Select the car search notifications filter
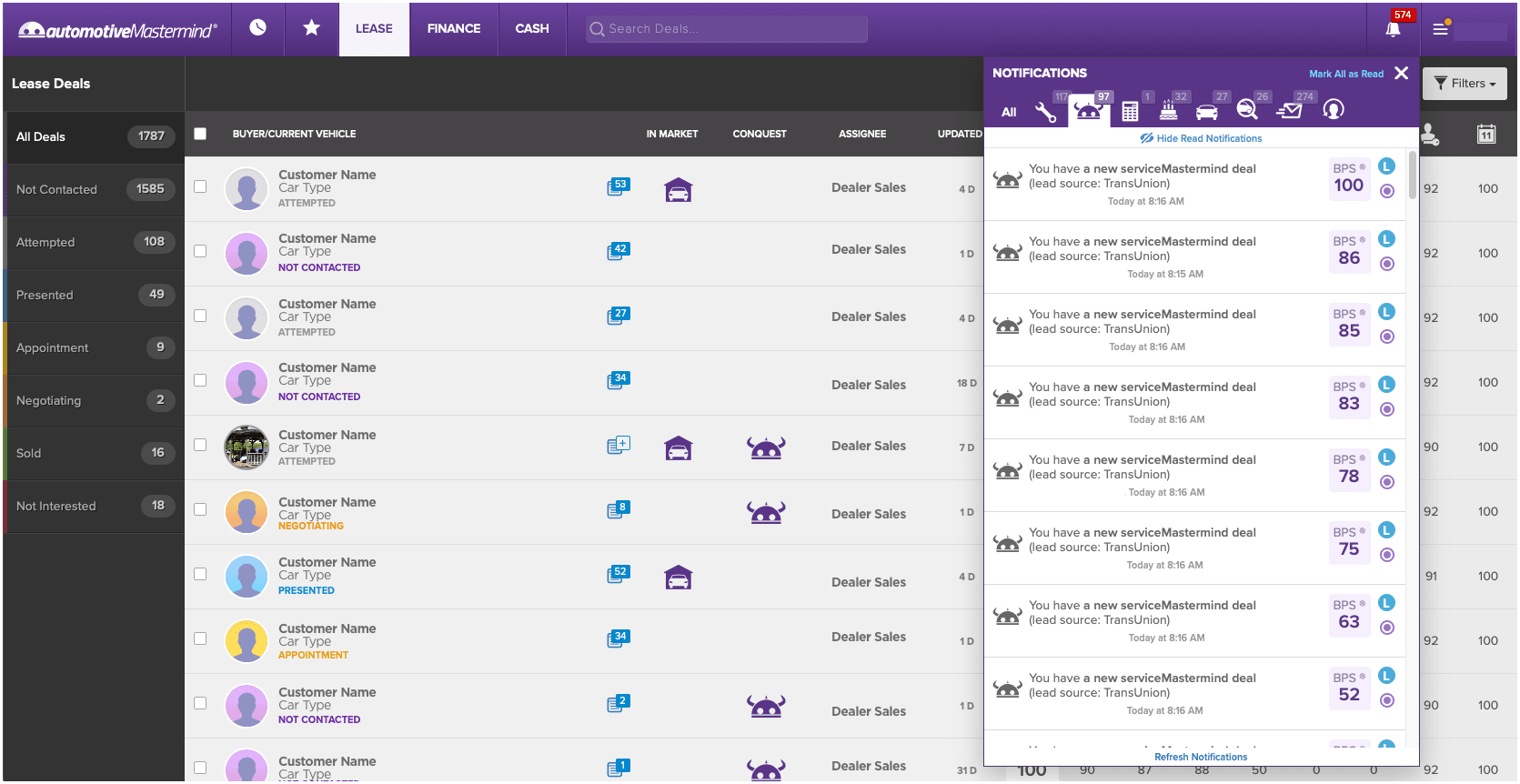 (x=1247, y=110)
